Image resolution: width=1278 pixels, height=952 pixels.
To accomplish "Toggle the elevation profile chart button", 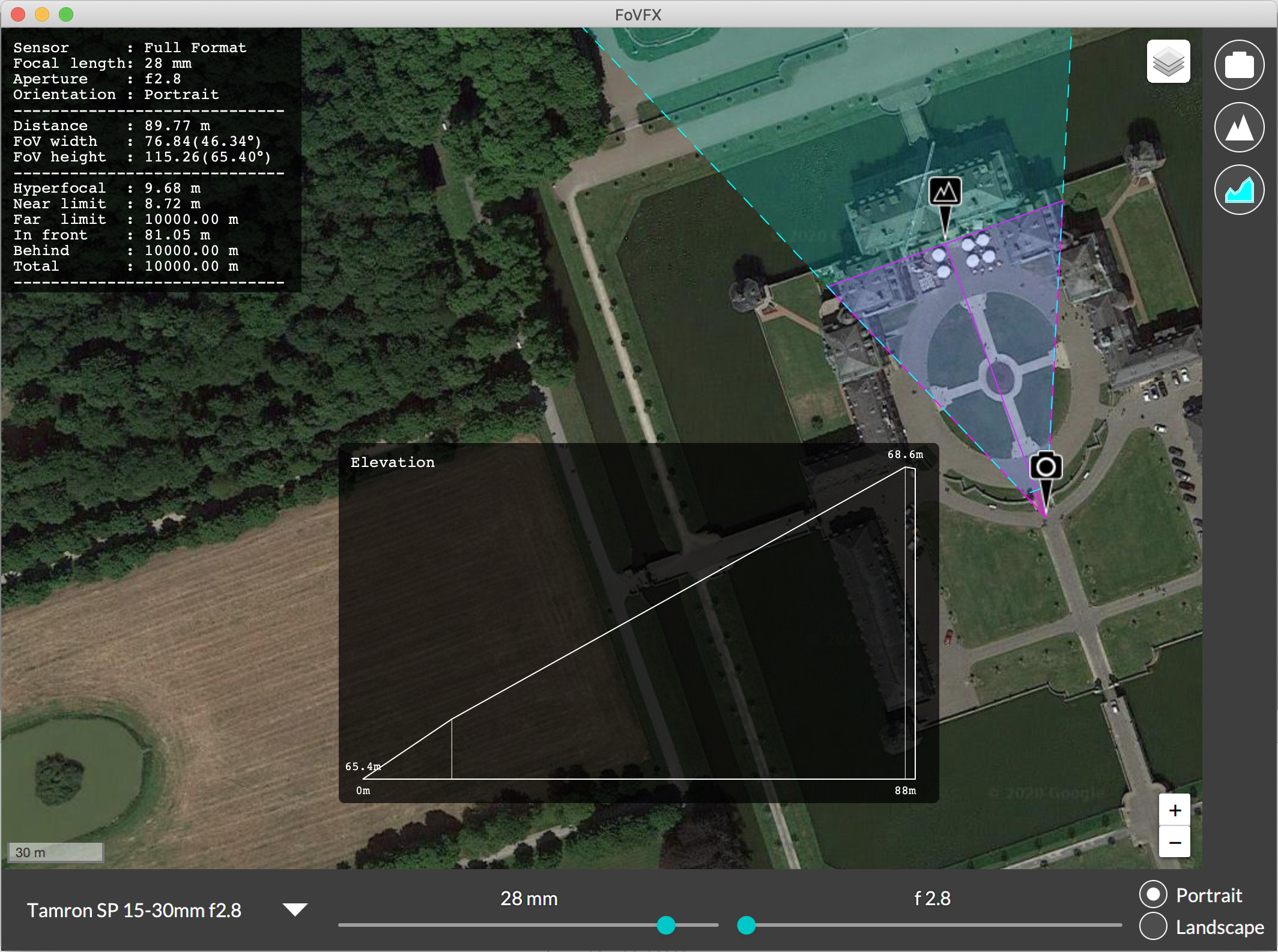I will click(x=1238, y=190).
